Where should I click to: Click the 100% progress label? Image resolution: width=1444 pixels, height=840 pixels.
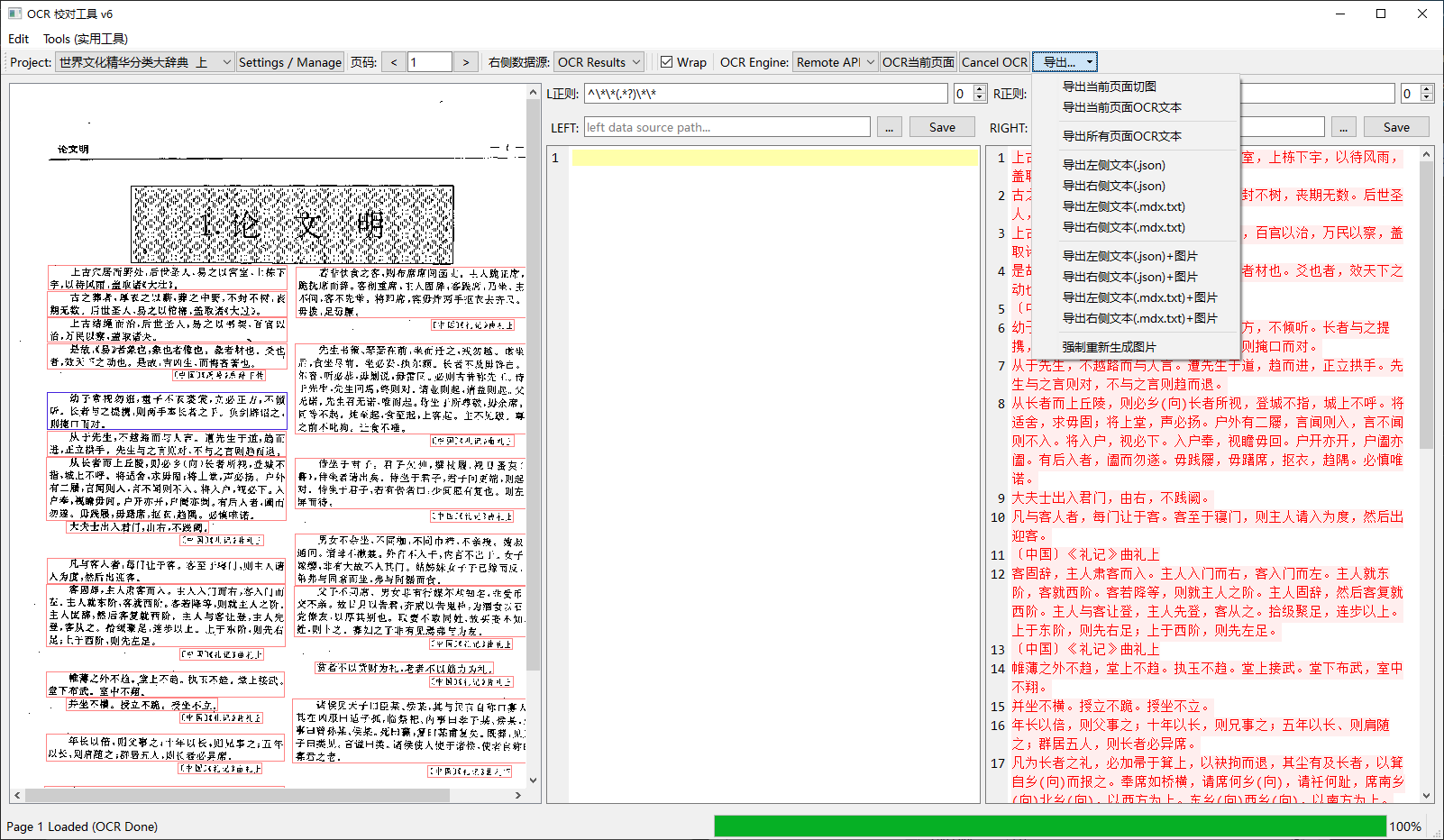pyautogui.click(x=1405, y=826)
